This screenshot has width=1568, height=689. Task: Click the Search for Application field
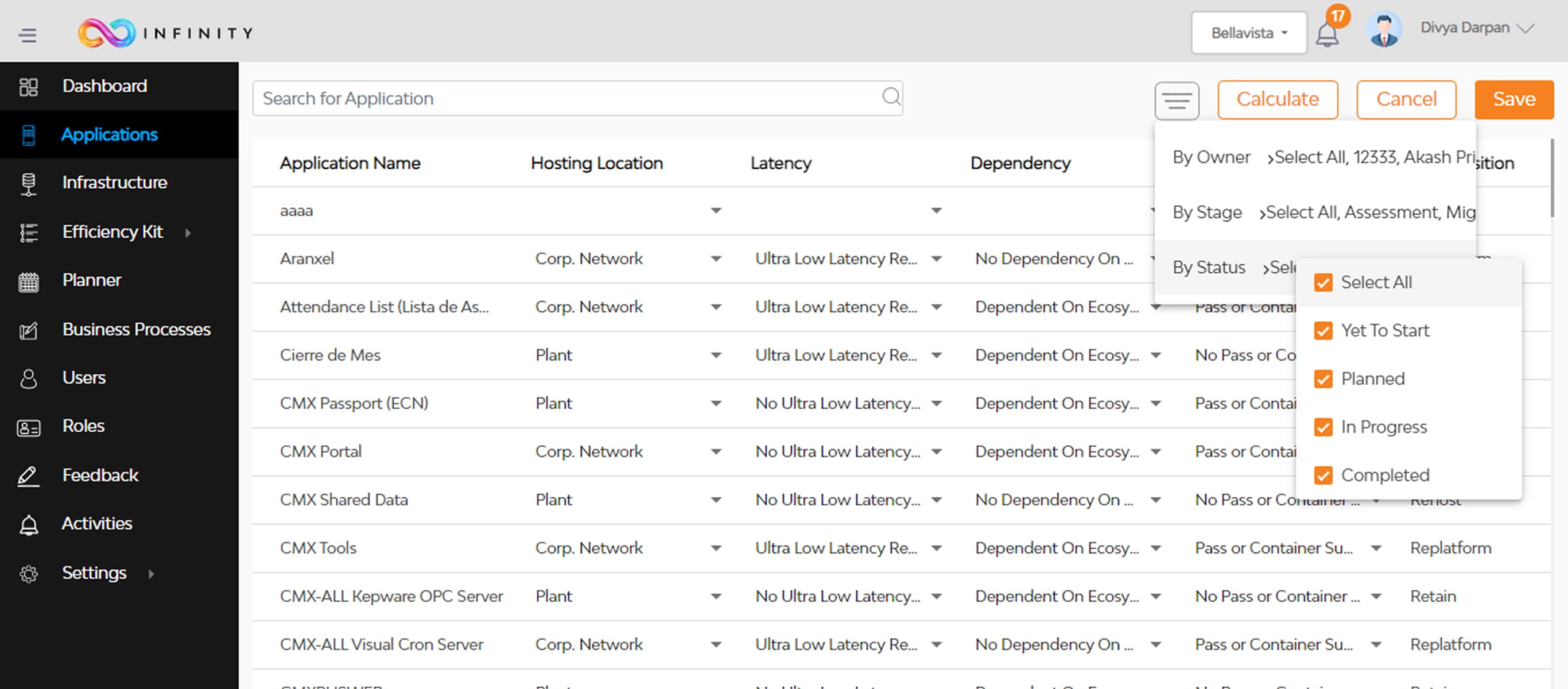pos(566,99)
